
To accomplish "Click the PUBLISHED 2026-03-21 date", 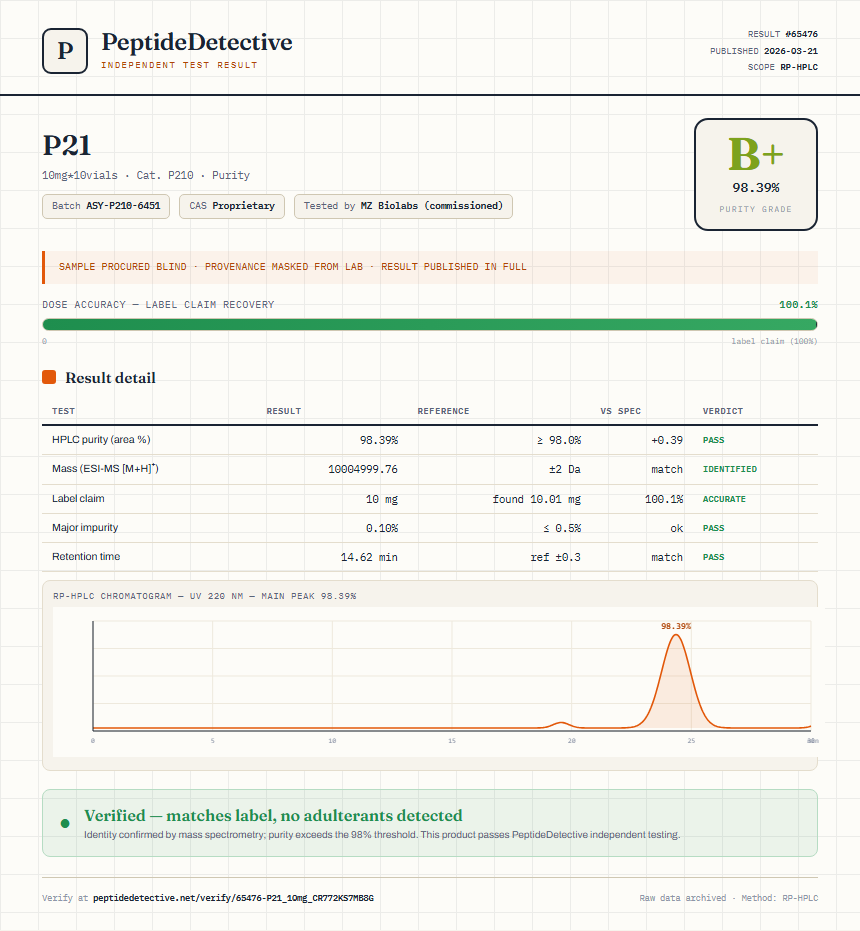I will click(x=764, y=51).
